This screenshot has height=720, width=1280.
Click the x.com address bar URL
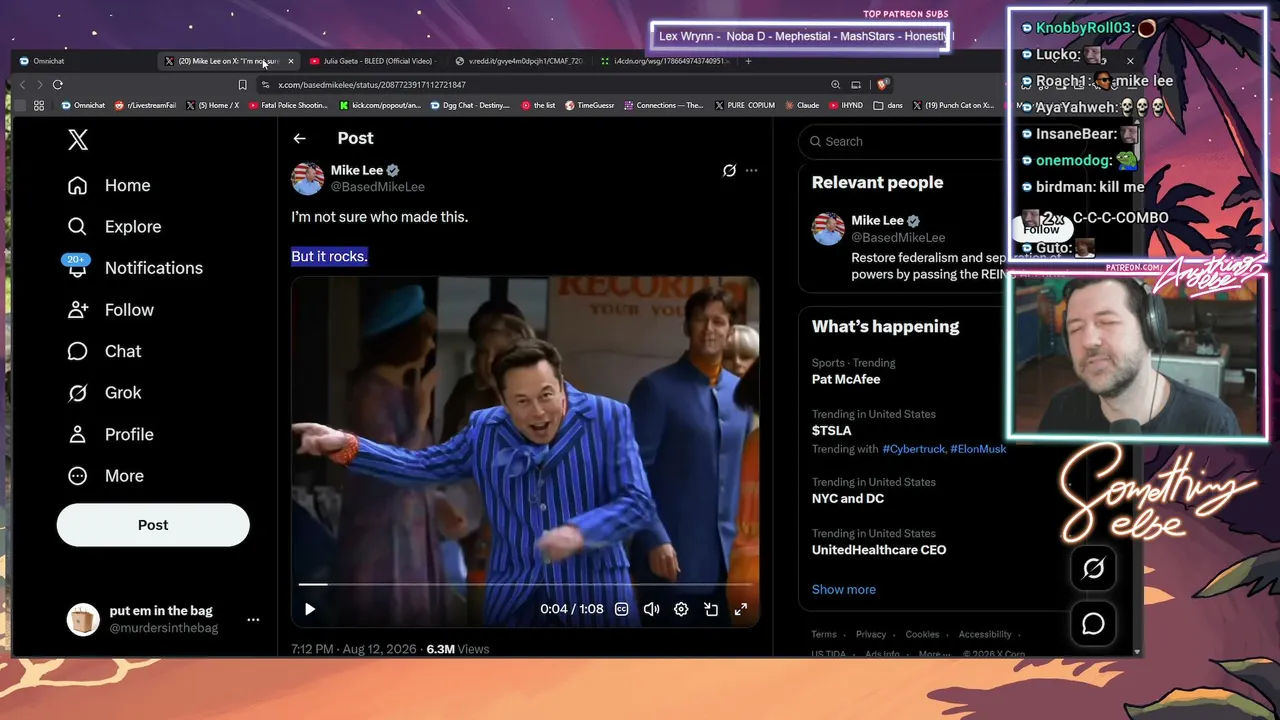[x=372, y=85]
